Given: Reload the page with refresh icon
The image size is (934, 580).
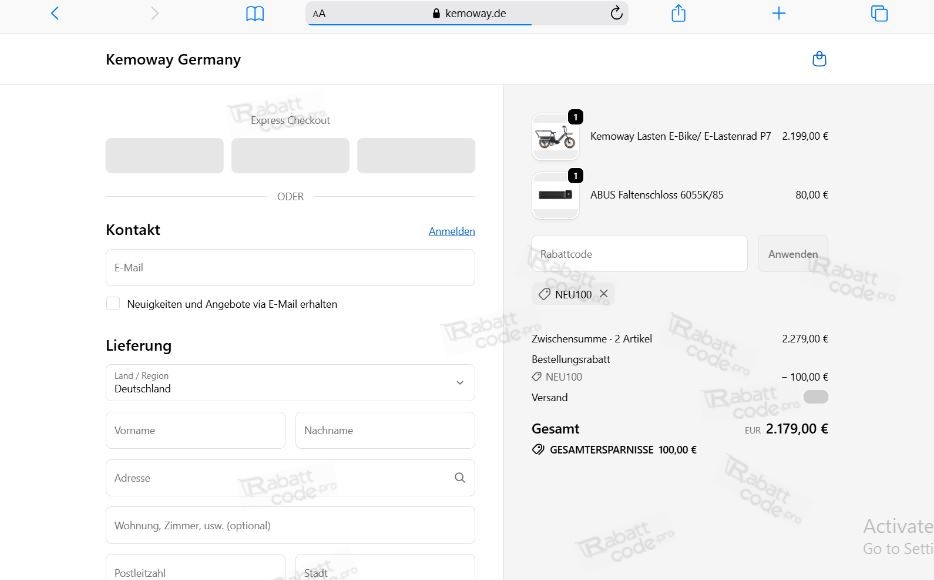Looking at the screenshot, I should tap(617, 13).
